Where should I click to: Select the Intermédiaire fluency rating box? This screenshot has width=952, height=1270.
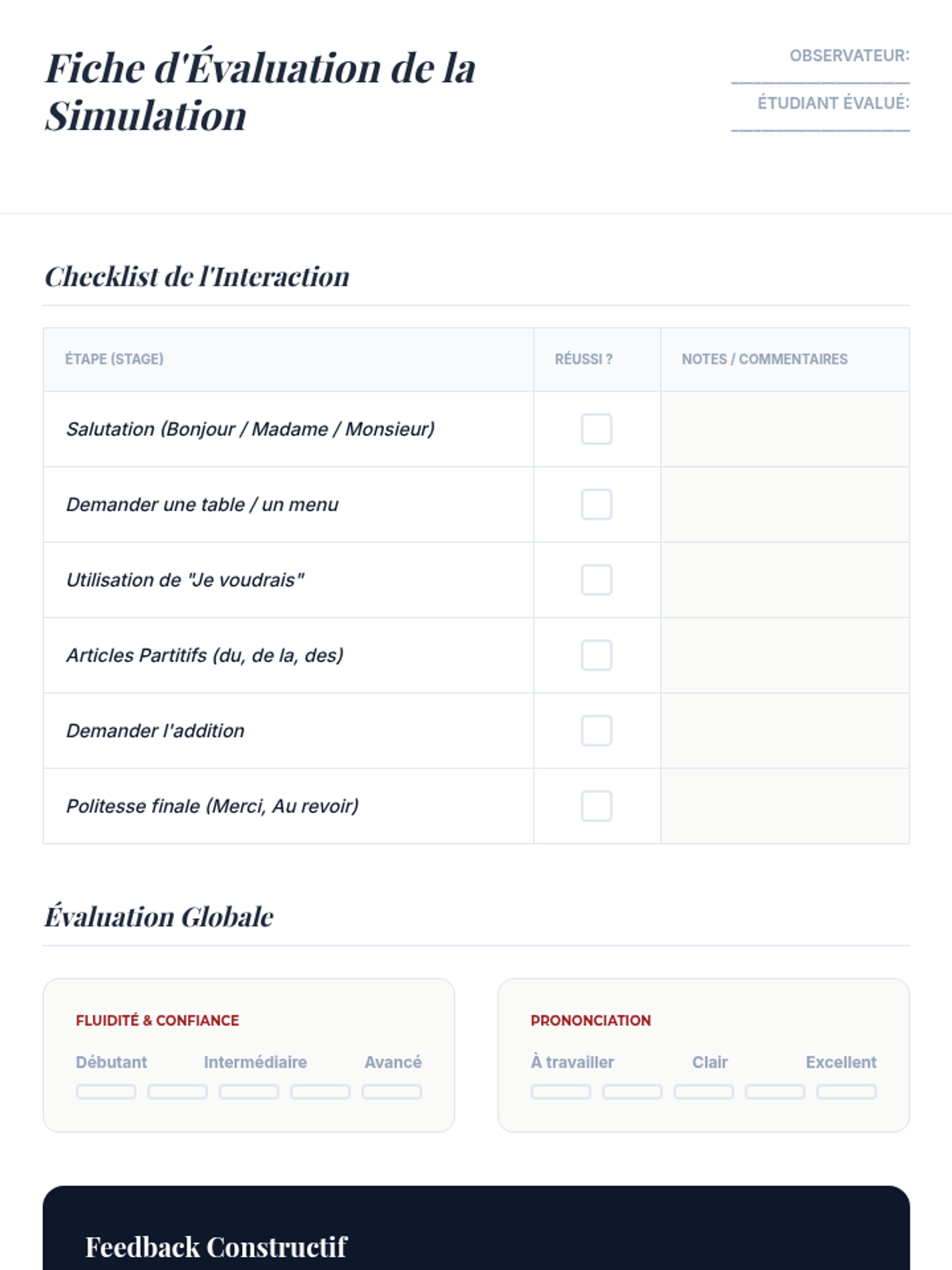tap(249, 1091)
